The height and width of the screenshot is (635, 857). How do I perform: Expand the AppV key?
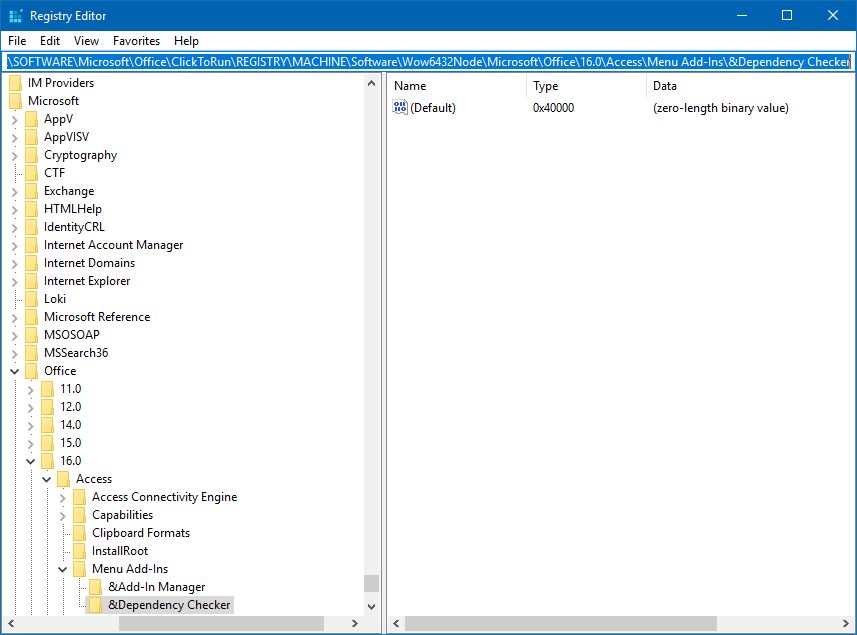[x=15, y=120]
